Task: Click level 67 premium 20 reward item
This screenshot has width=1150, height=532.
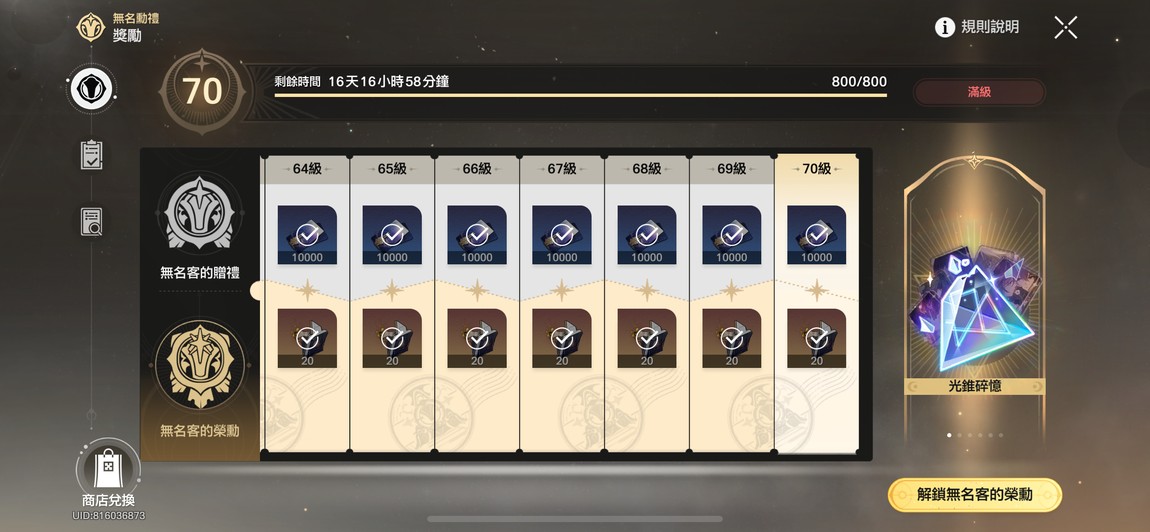Action: coord(562,338)
